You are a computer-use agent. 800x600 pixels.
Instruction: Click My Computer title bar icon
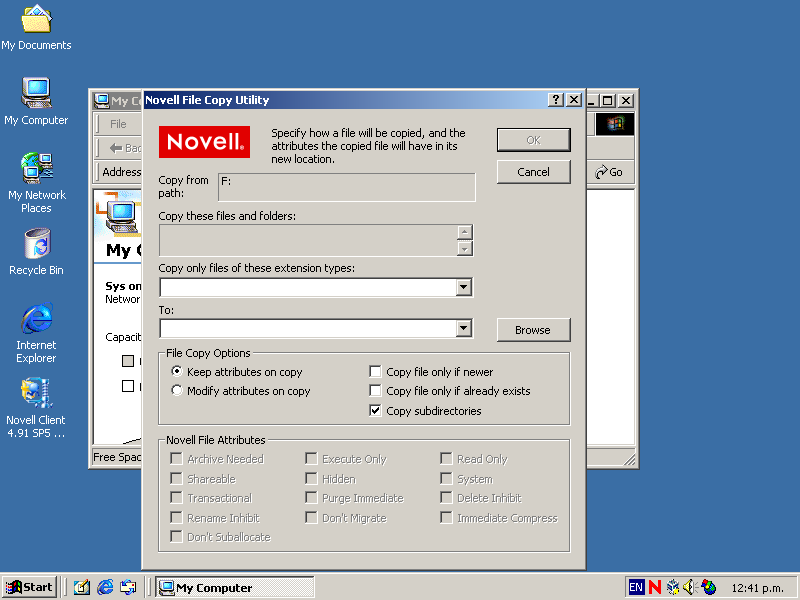point(102,100)
